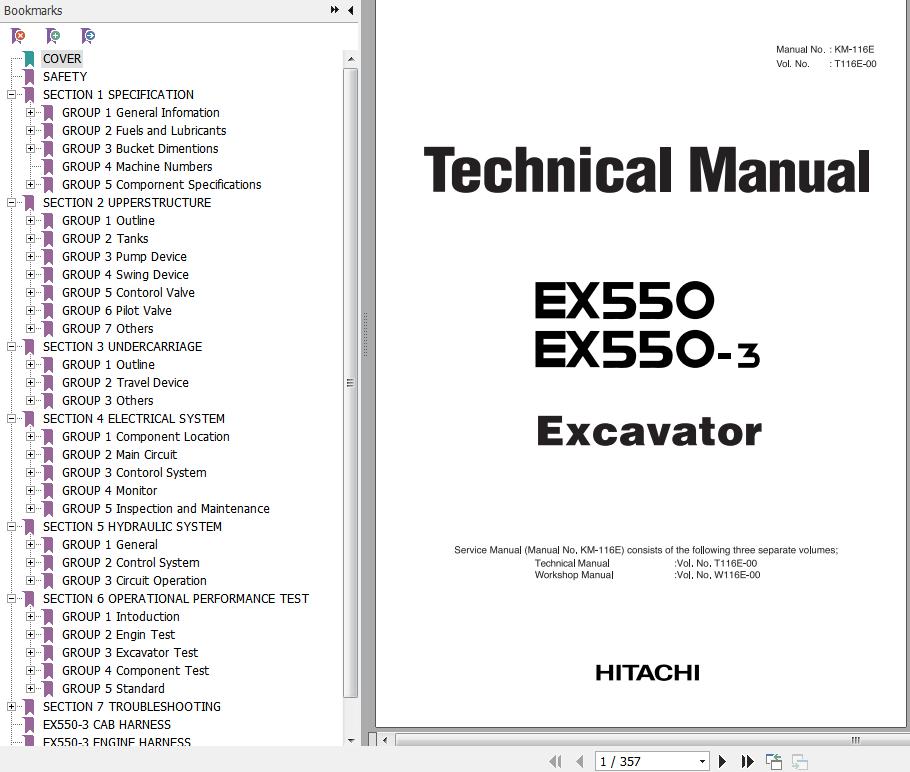Expand GROUP 2 Main Circuit
Viewport: 910px width, 772px height.
tap(30, 454)
